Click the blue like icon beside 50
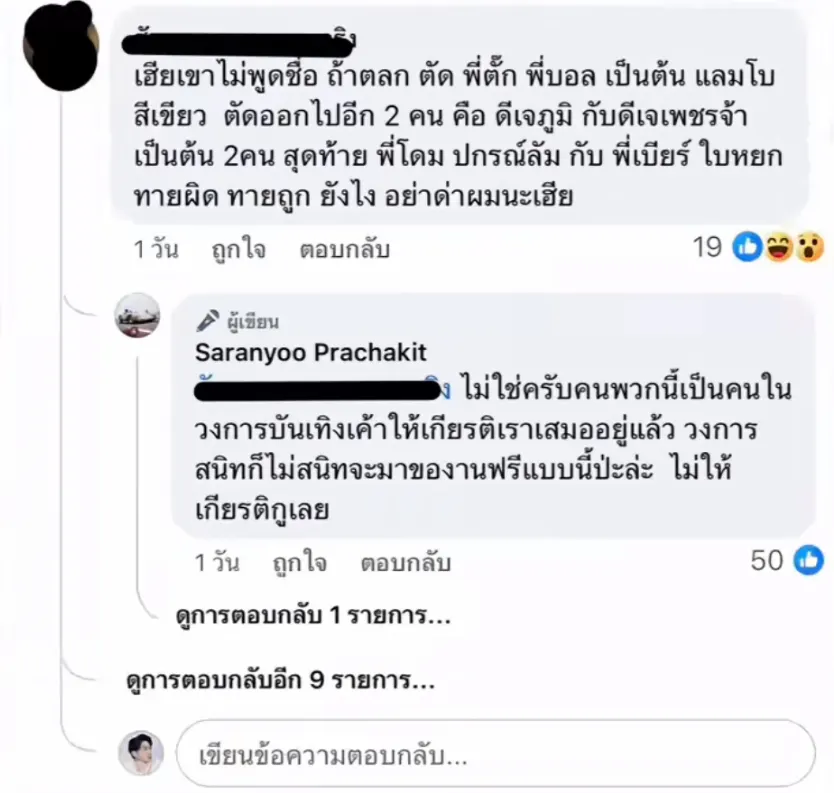This screenshot has height=793, width=834. (x=809, y=560)
